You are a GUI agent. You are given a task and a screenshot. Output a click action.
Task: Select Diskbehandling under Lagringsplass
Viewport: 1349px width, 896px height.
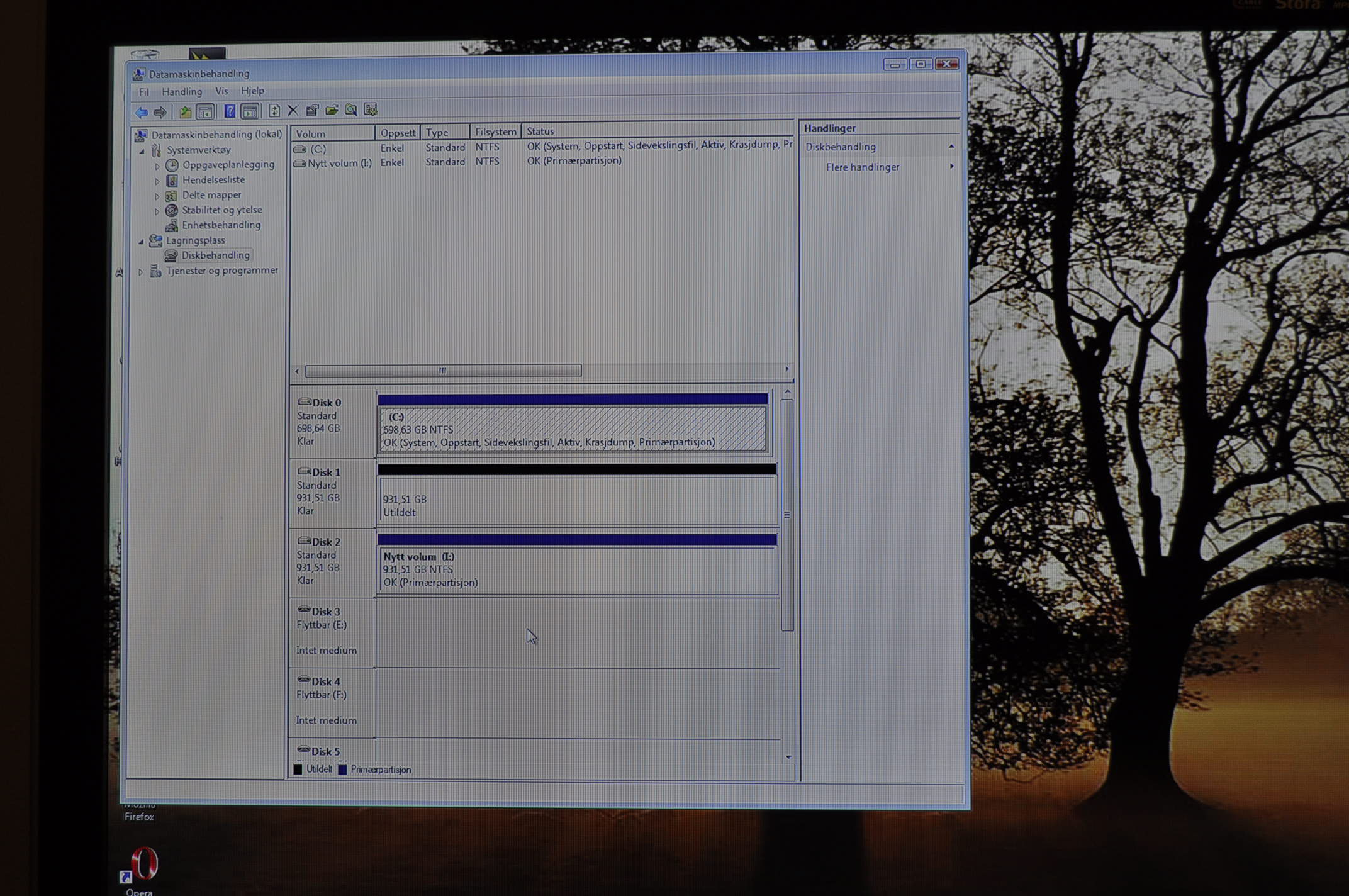(215, 255)
